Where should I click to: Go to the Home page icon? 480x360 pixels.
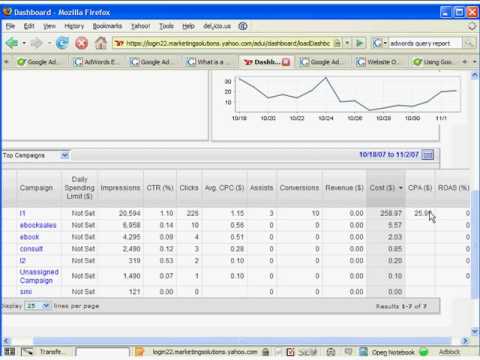pos(101,43)
